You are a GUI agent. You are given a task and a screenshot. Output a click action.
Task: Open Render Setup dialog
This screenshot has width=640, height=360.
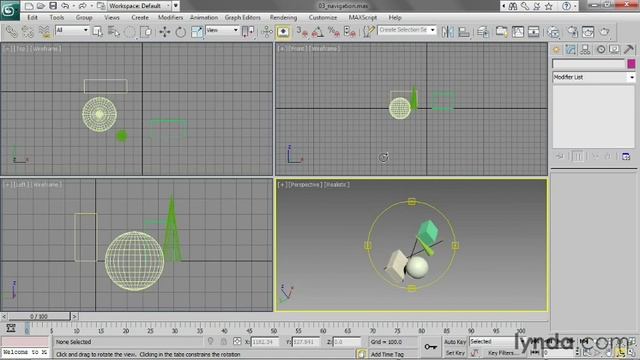point(572,31)
